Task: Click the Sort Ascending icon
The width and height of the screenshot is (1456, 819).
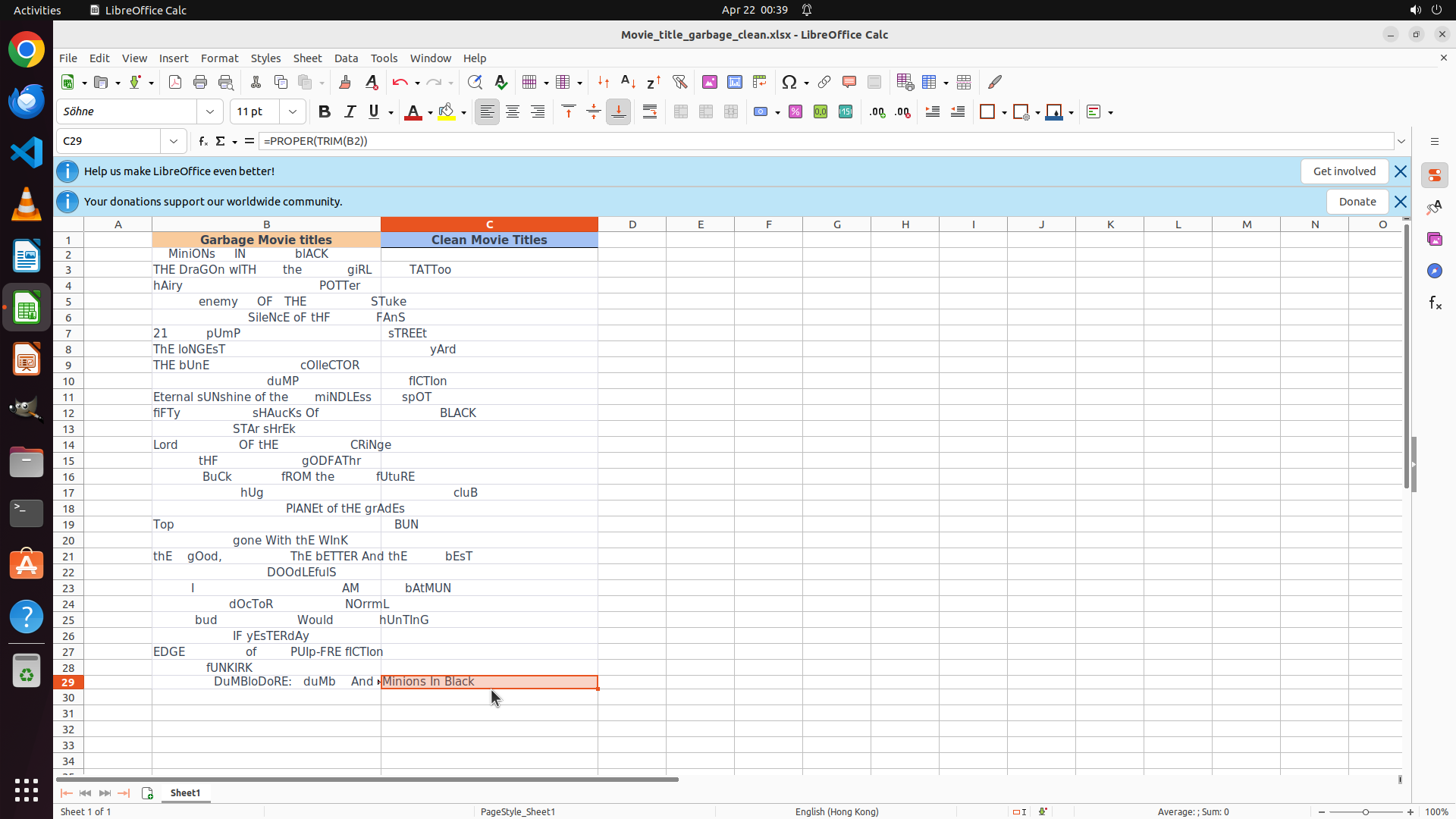Action: pos(628,82)
